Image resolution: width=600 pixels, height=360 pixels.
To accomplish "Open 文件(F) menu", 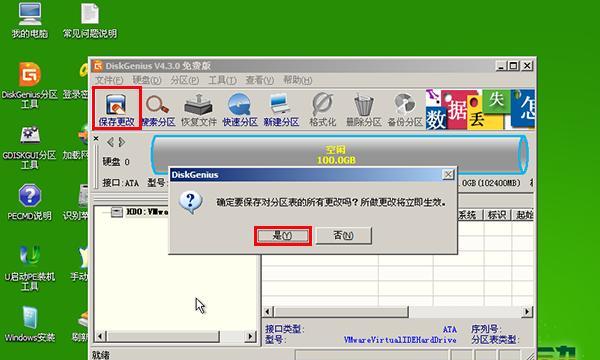I will click(x=109, y=80).
